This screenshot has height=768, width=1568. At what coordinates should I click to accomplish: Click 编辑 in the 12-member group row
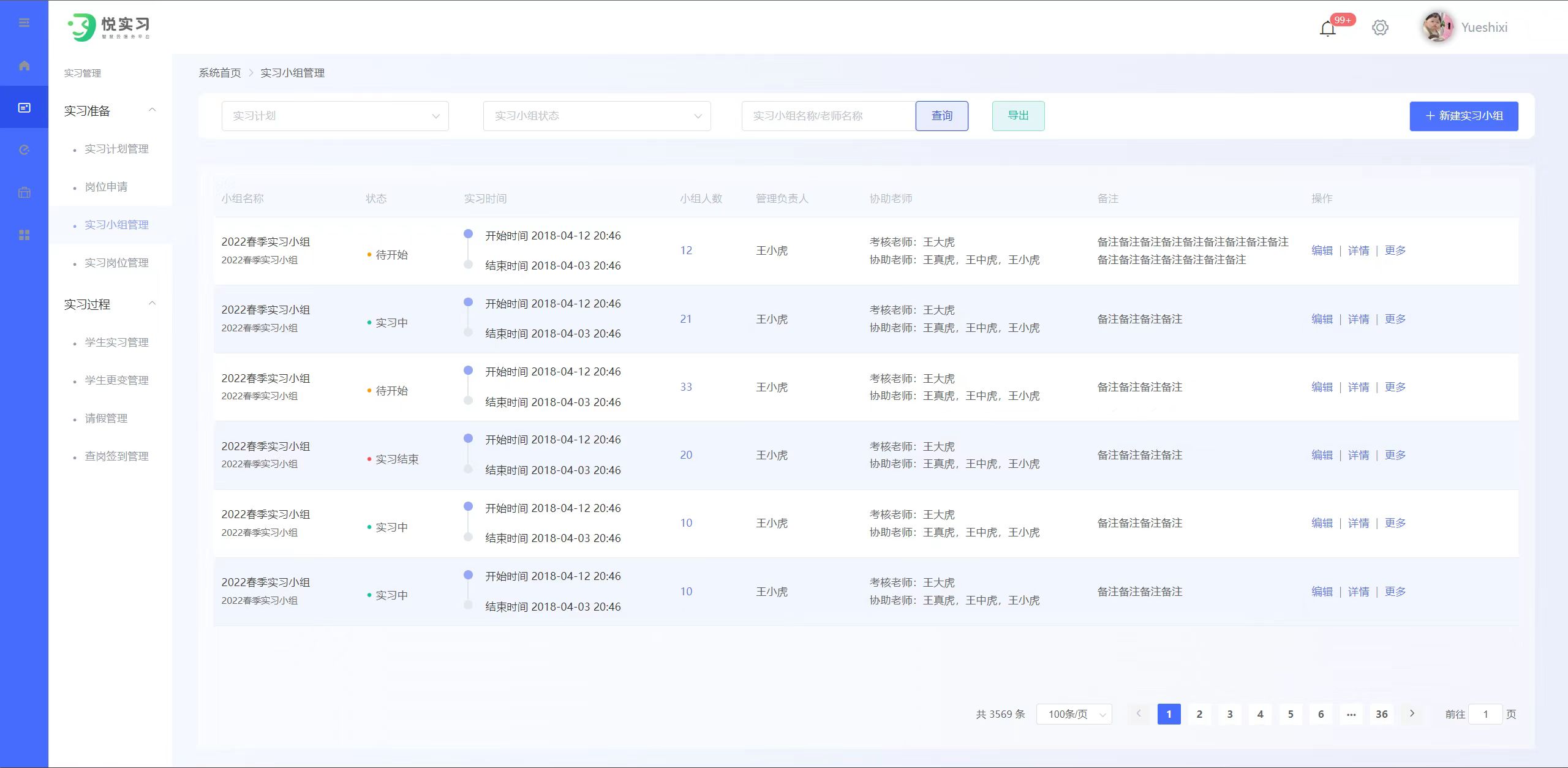(1322, 250)
